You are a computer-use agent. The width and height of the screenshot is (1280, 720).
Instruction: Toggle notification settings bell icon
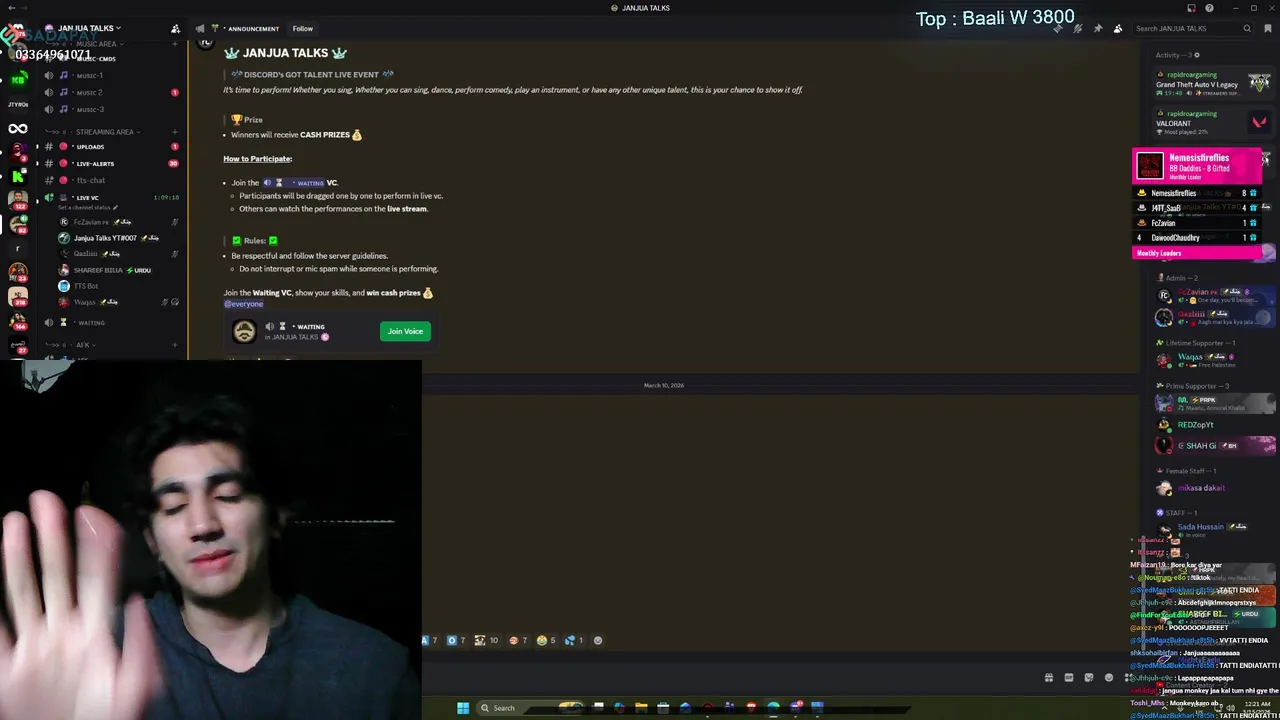pyautogui.click(x=1077, y=29)
